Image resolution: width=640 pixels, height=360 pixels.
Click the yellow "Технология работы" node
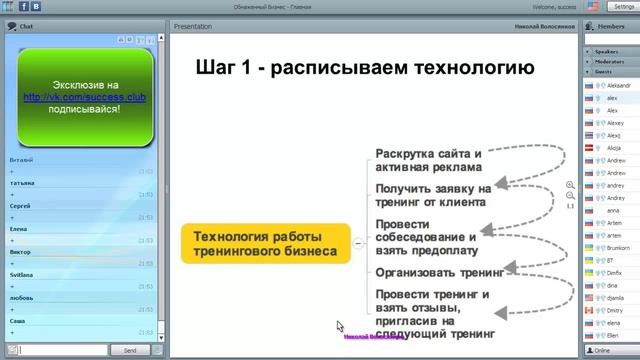(266, 244)
